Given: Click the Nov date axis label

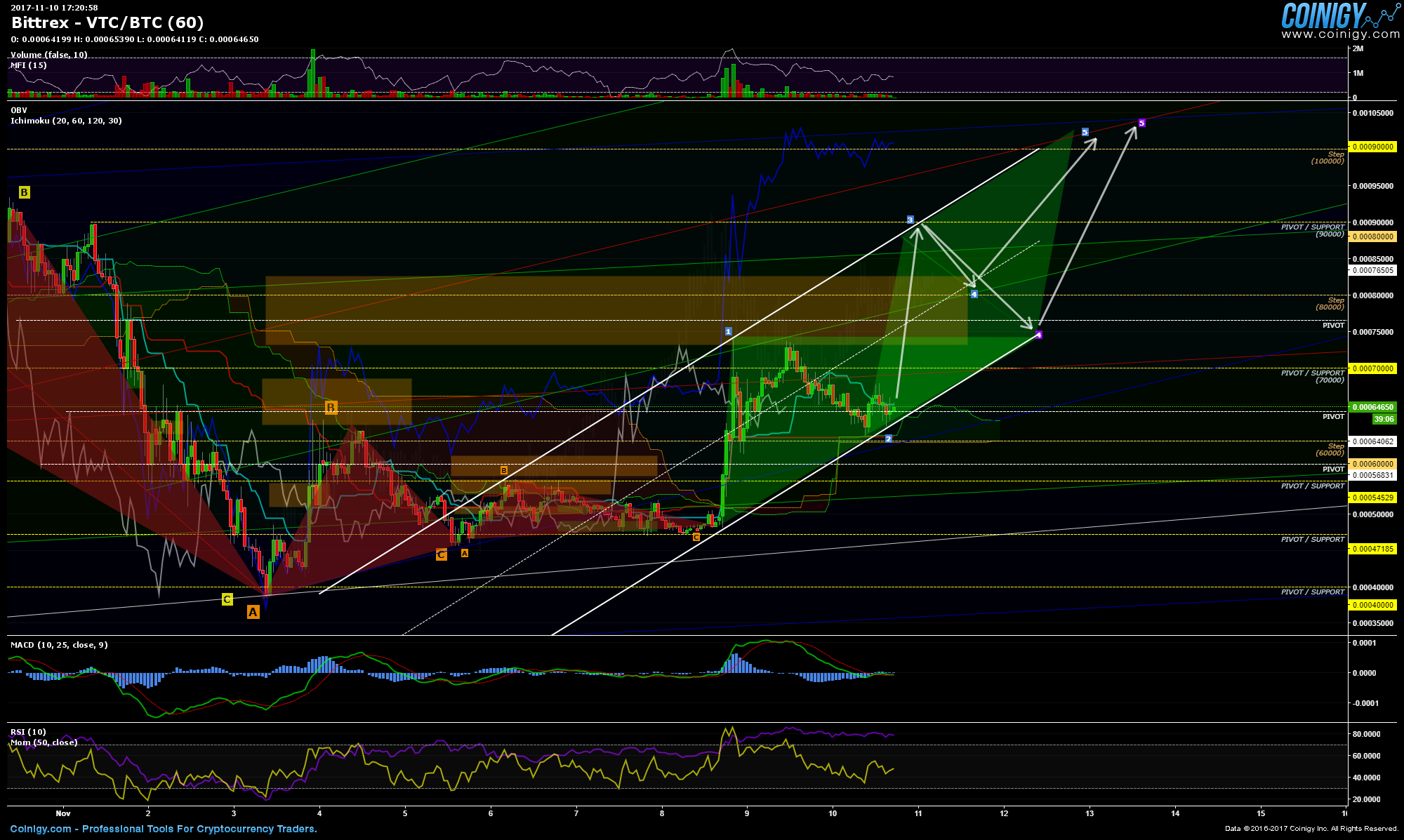Looking at the screenshot, I should (x=63, y=813).
